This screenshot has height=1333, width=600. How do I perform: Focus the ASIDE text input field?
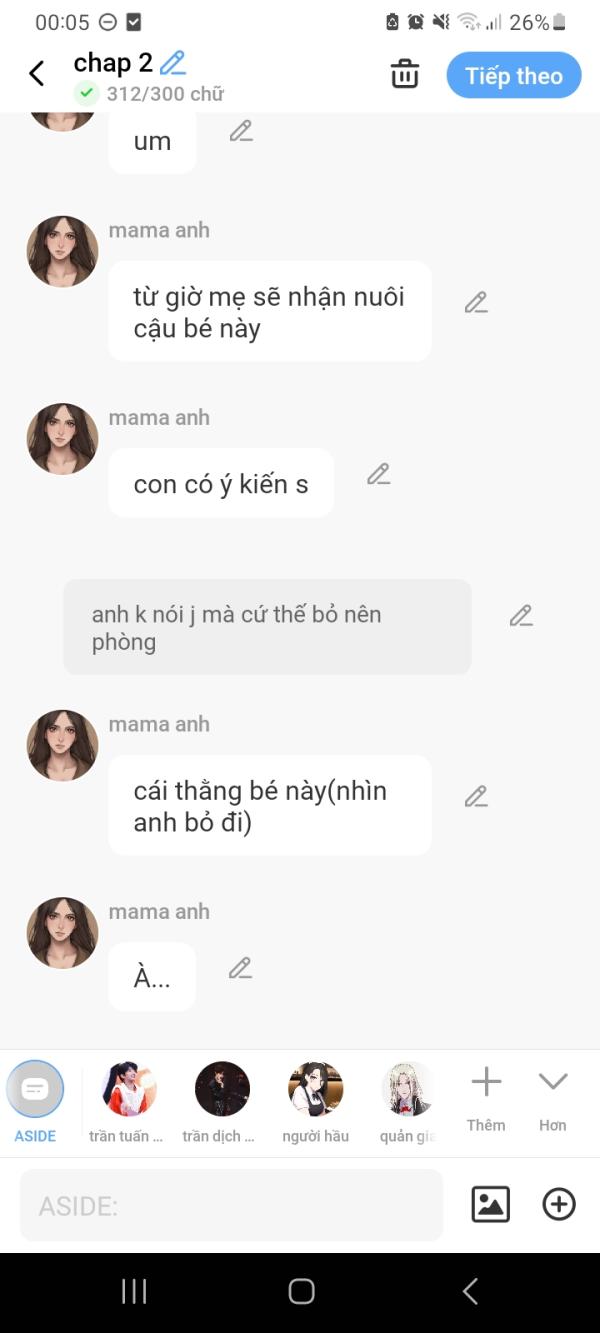point(231,1205)
